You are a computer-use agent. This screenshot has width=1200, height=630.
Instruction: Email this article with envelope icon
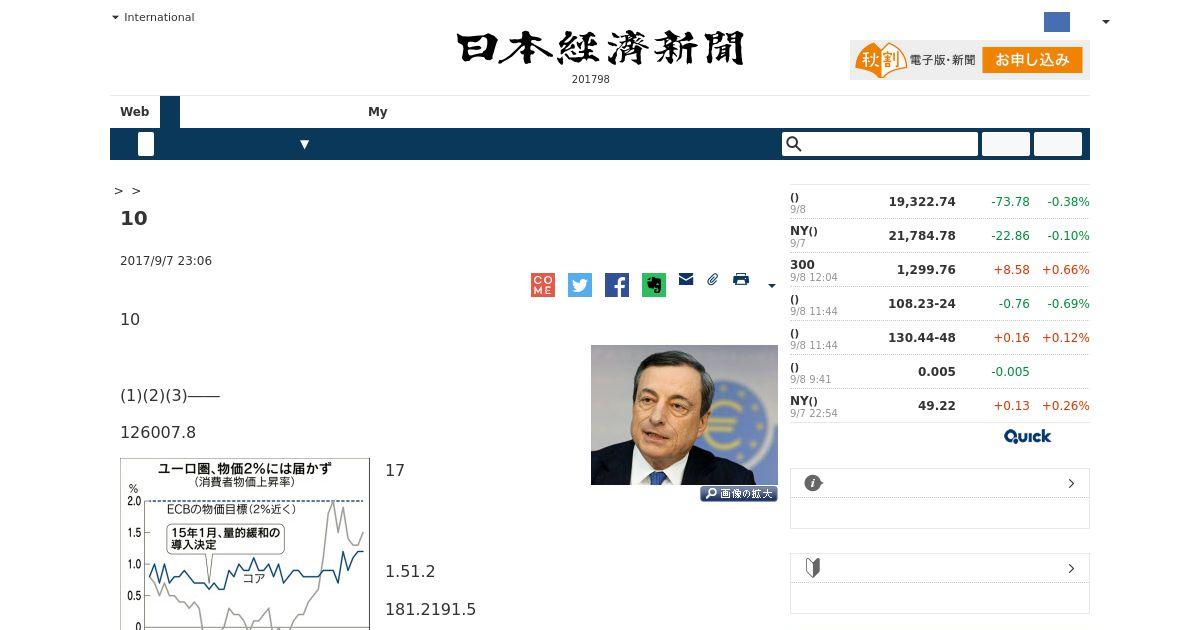pos(686,279)
